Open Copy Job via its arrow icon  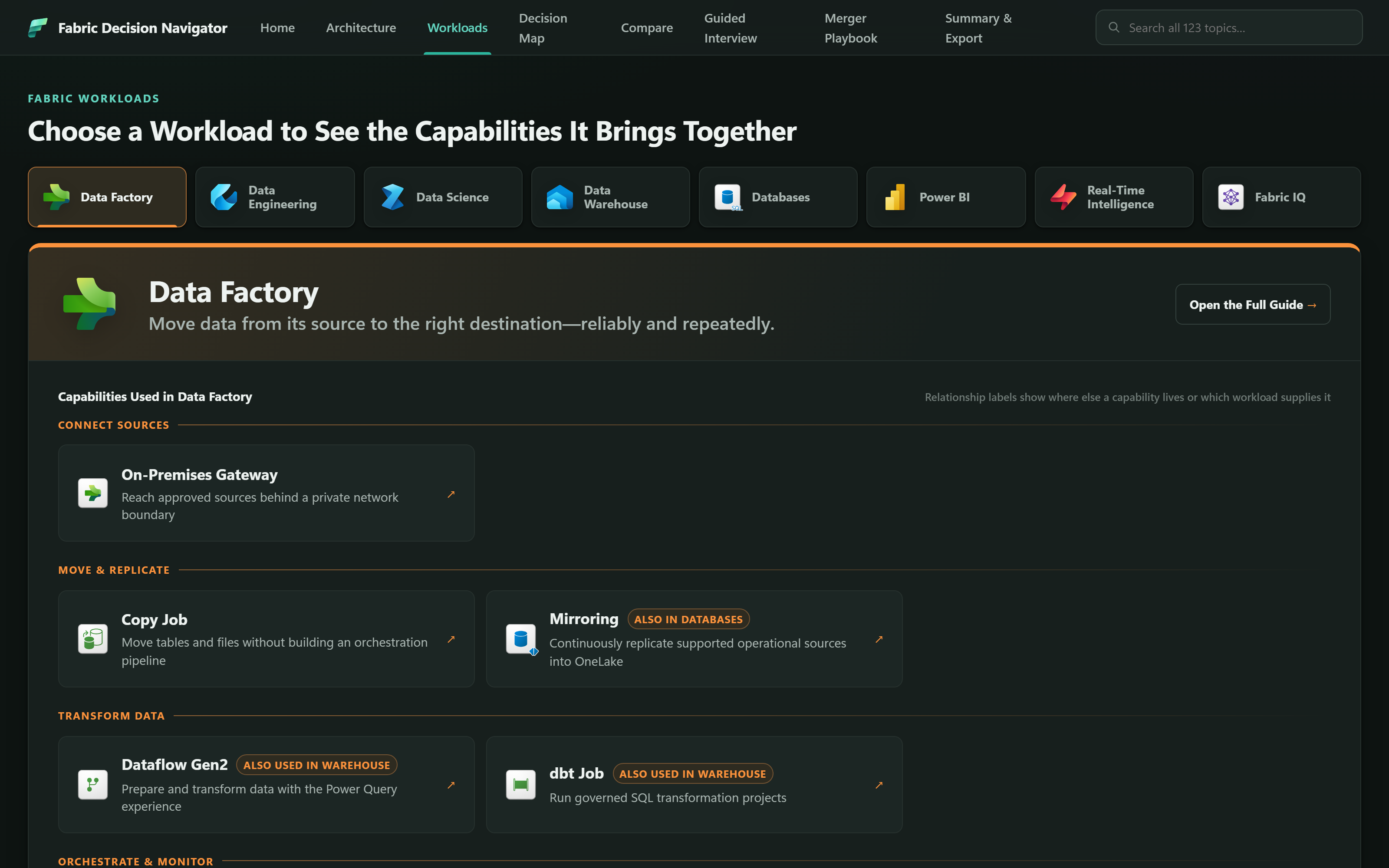(451, 639)
